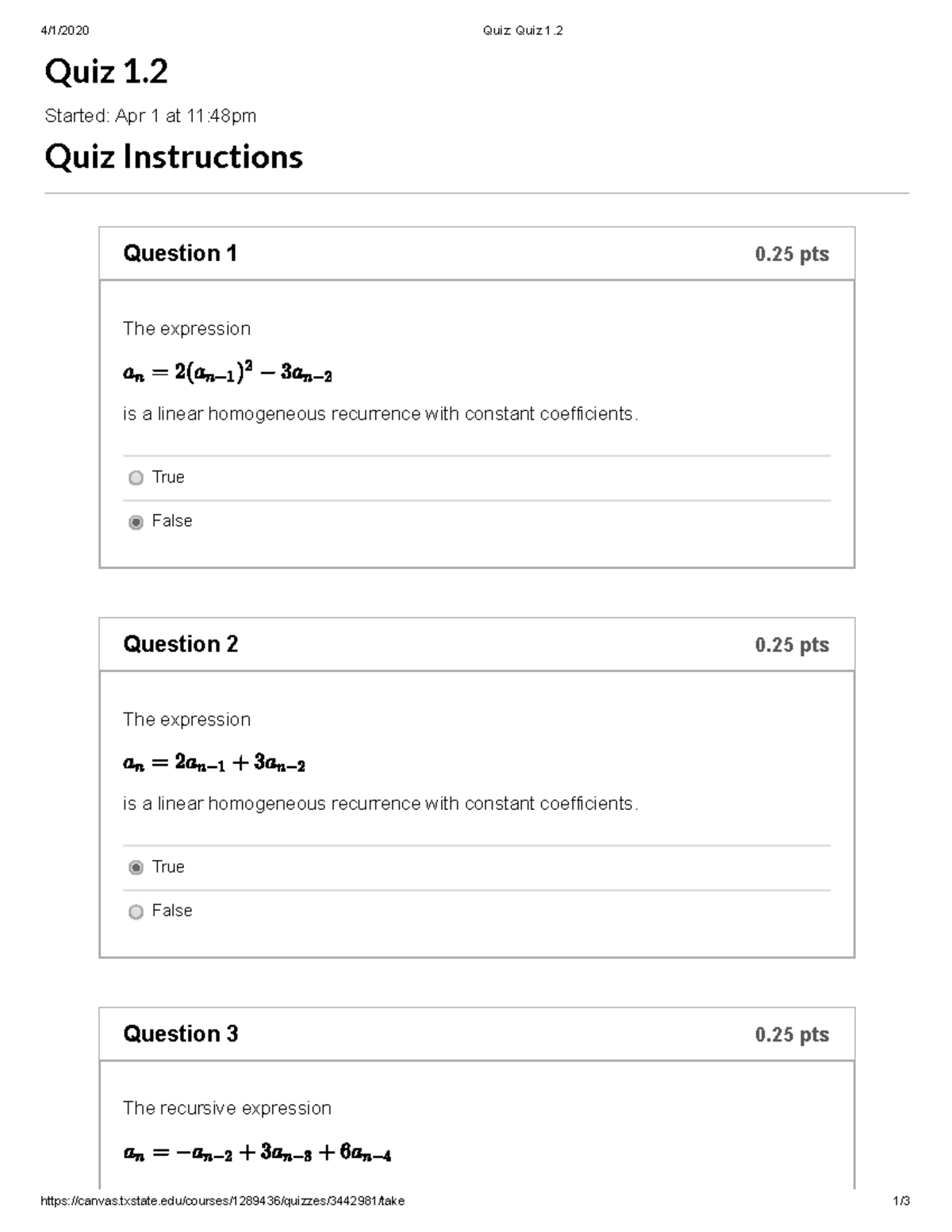Click the Question 1 squared recurrence formula

click(228, 372)
